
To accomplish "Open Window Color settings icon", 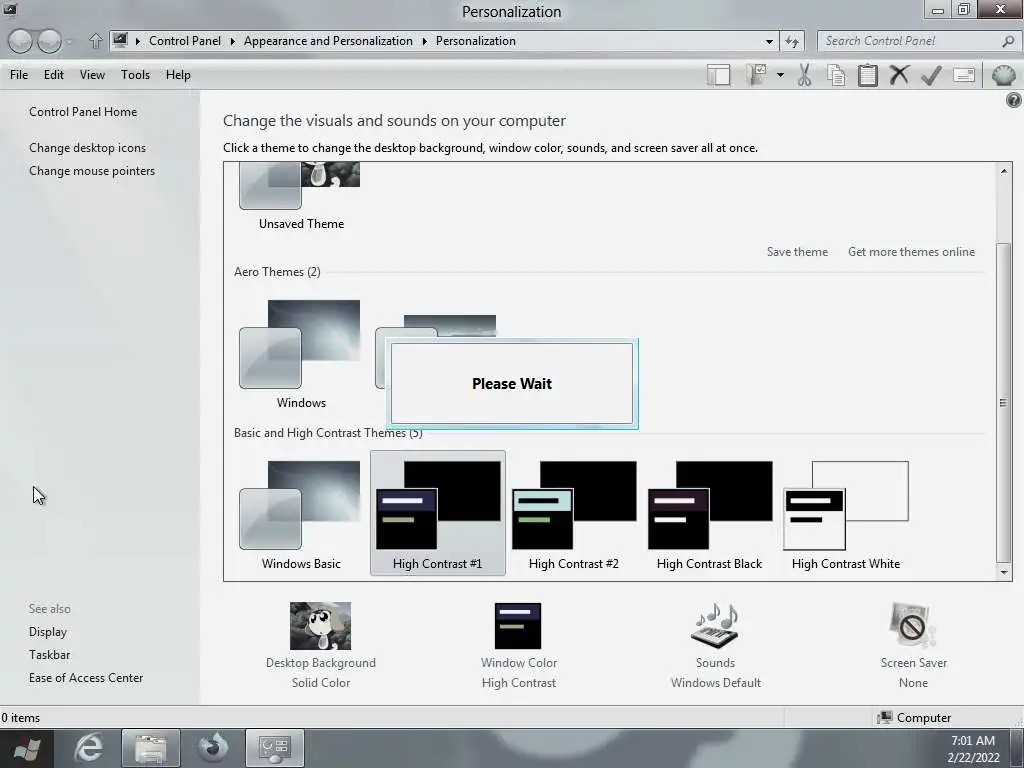I will 518,626.
